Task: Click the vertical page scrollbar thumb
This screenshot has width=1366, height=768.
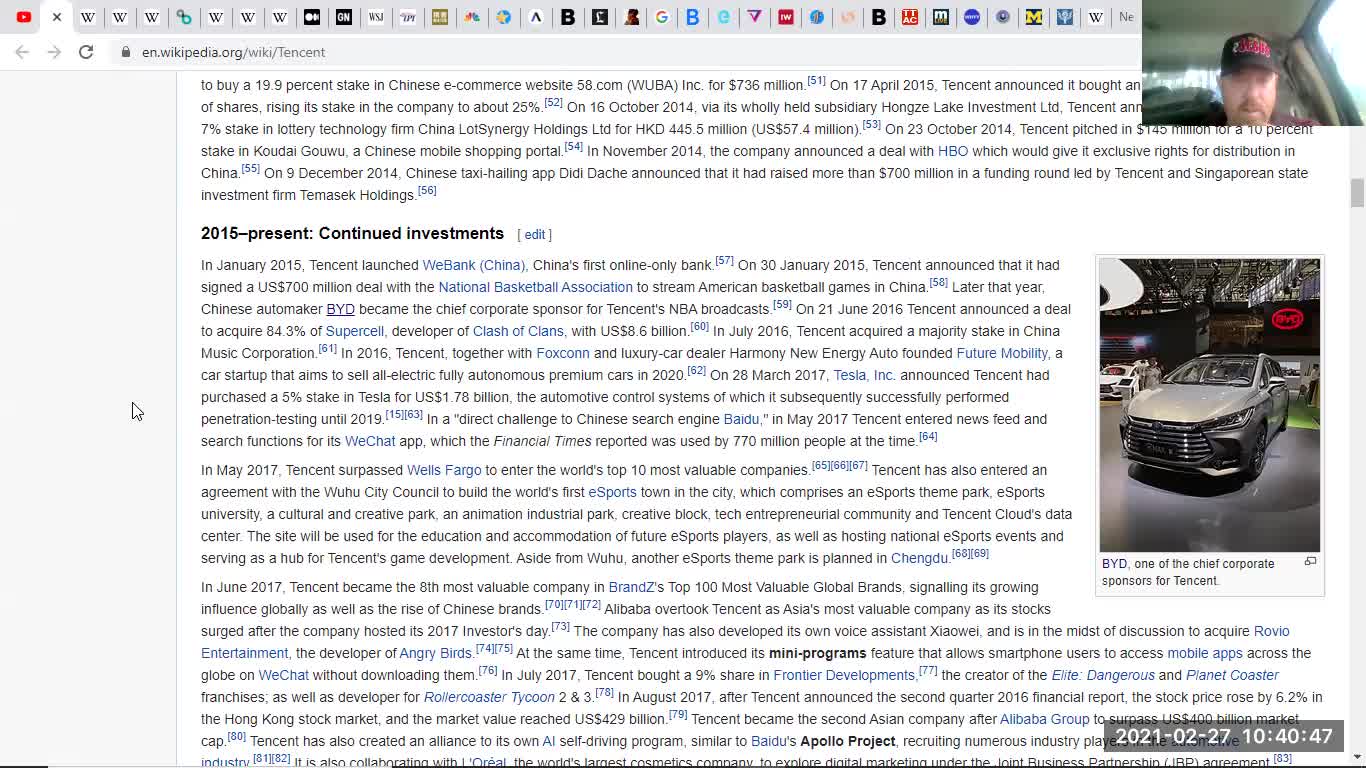Action: pos(1357,193)
